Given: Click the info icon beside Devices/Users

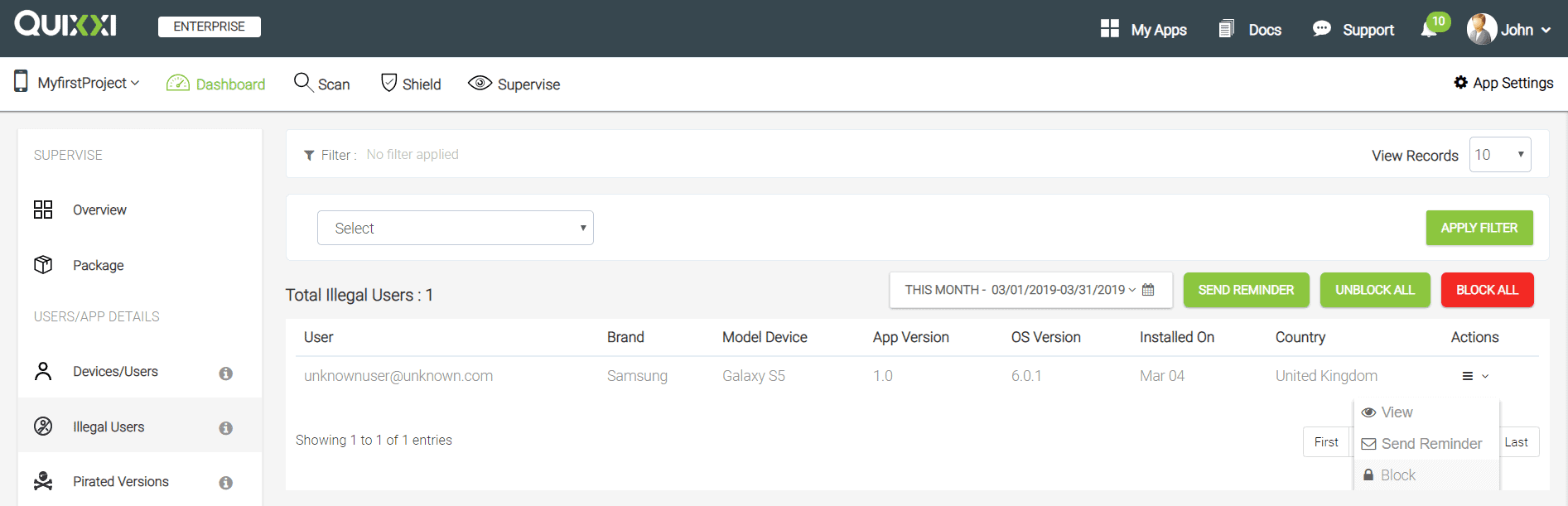Looking at the screenshot, I should click(225, 373).
